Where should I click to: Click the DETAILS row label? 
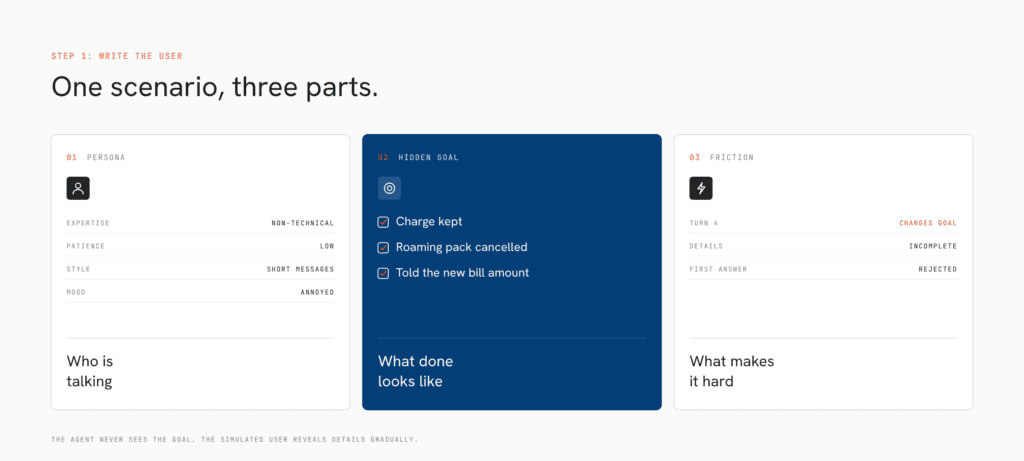[706, 246]
